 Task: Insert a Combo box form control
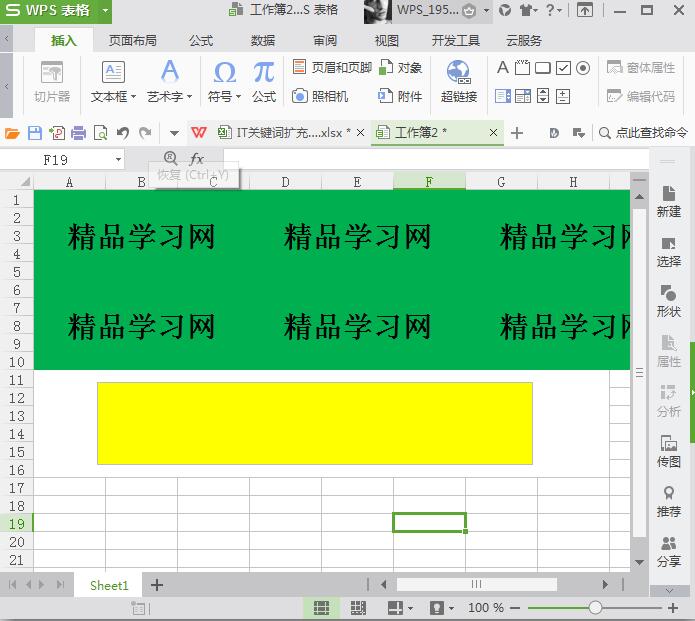pyautogui.click(x=523, y=96)
